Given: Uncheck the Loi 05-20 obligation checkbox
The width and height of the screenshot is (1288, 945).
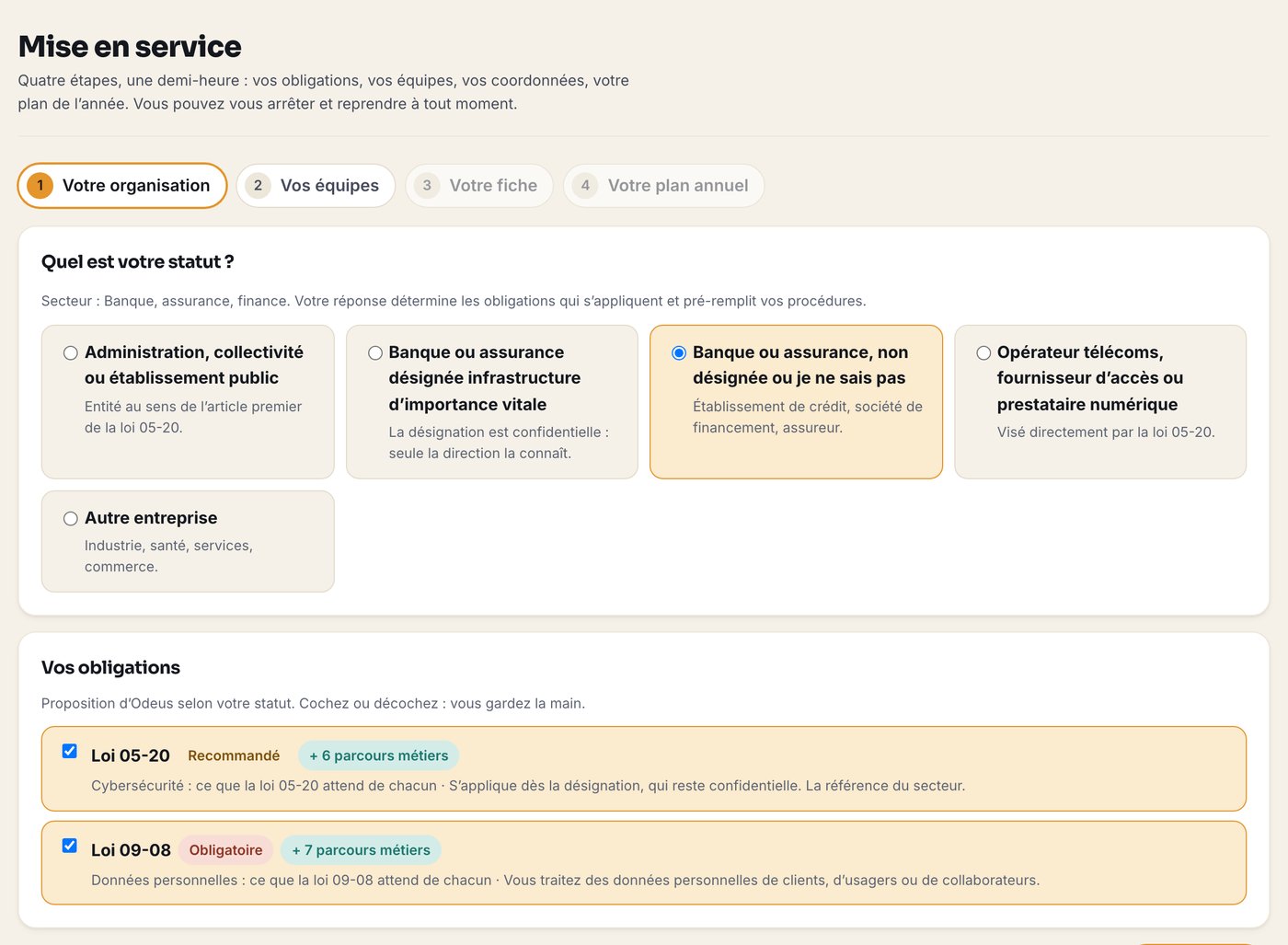Looking at the screenshot, I should (x=70, y=752).
